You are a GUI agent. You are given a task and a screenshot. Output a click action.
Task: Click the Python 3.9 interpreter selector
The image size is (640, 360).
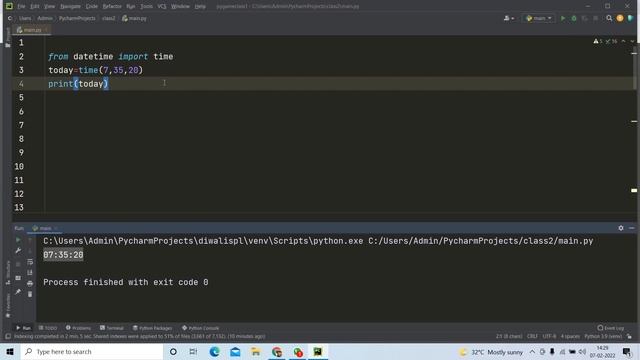pyautogui.click(x=603, y=336)
